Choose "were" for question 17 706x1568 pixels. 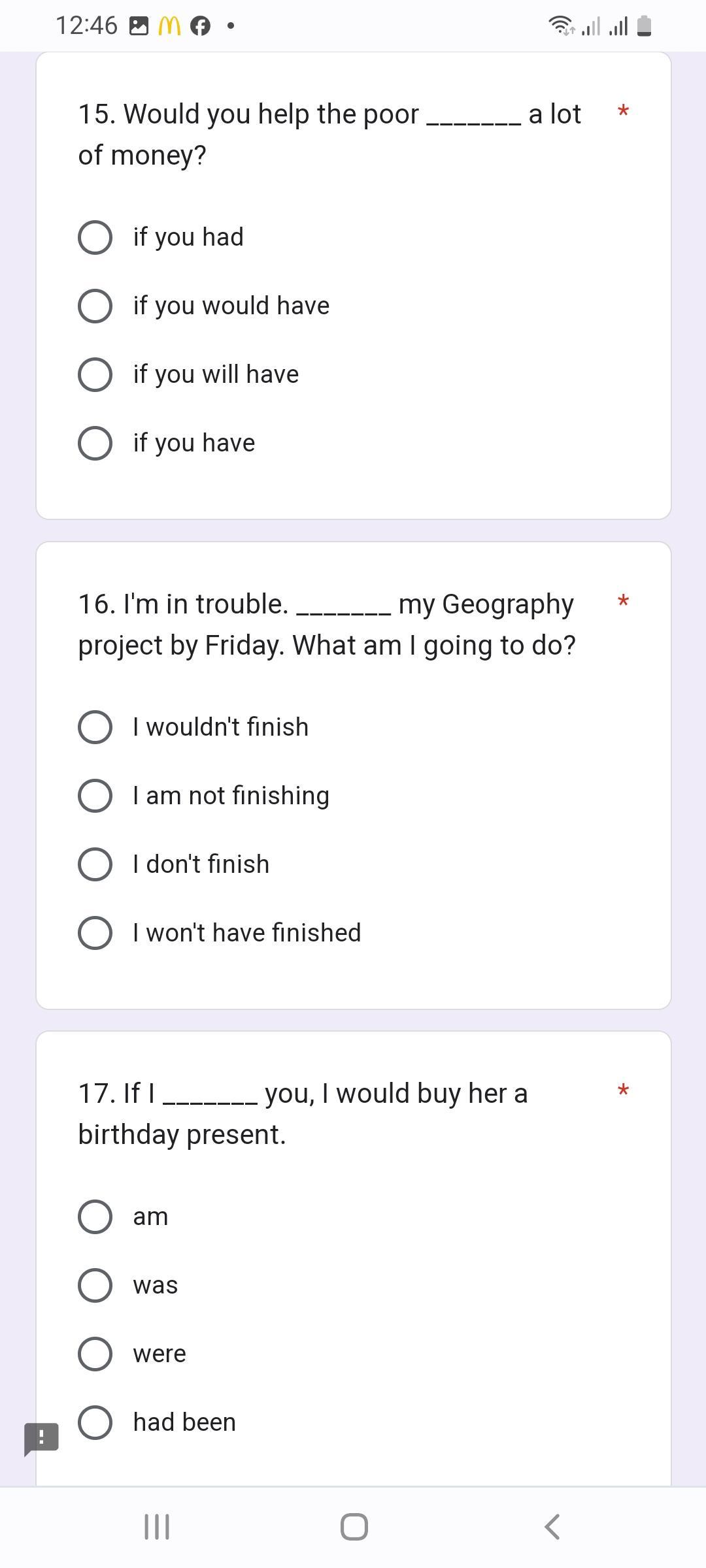coord(95,1354)
